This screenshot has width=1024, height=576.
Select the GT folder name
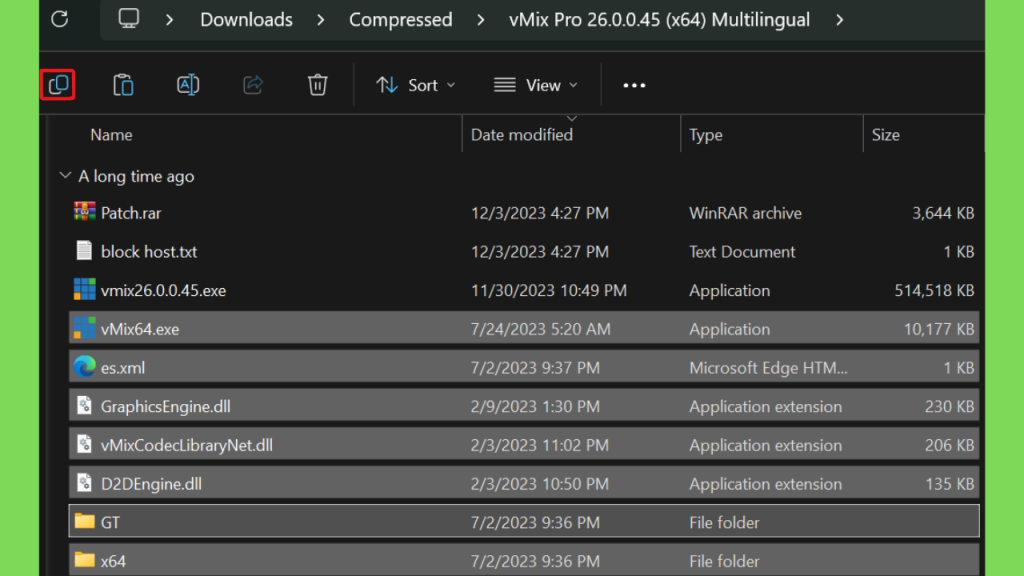click(110, 522)
